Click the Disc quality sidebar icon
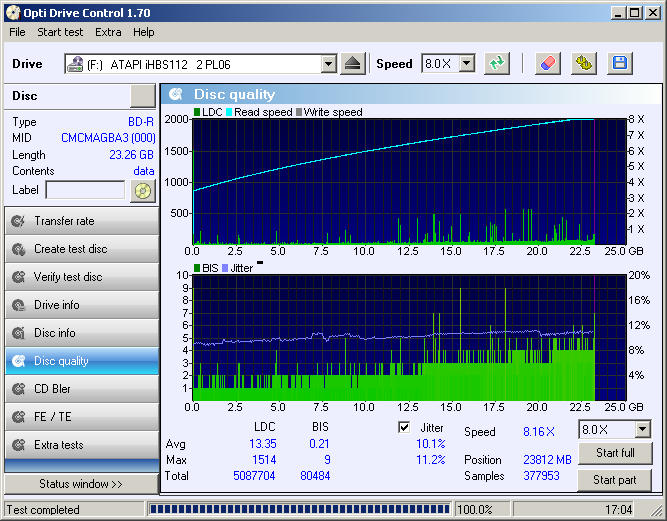This screenshot has height=521, width=667. point(18,361)
